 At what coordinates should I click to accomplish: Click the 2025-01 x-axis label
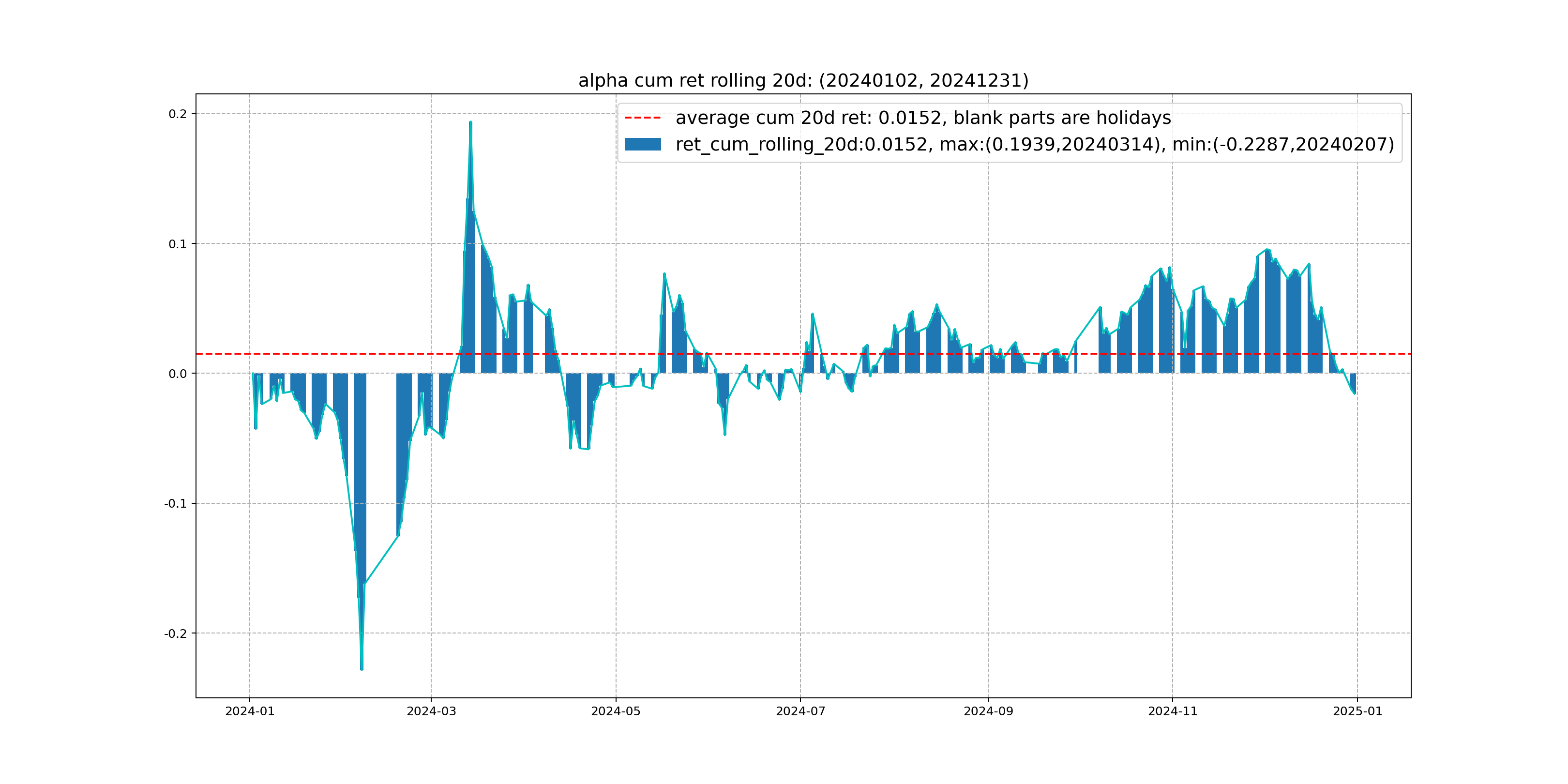(1357, 711)
